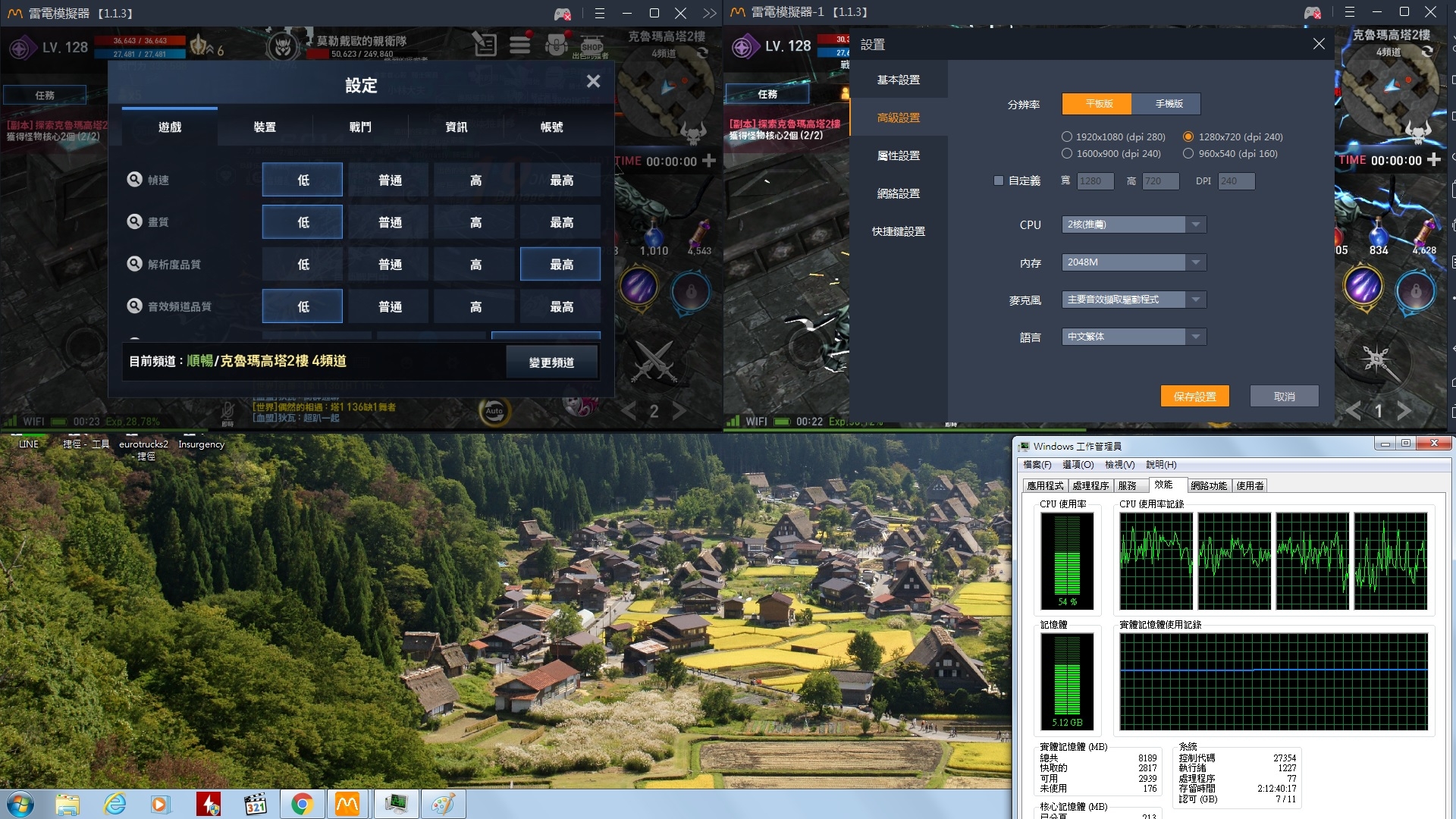Open Chrome from the taskbar
Screen dimensions: 1456x819
(x=302, y=804)
